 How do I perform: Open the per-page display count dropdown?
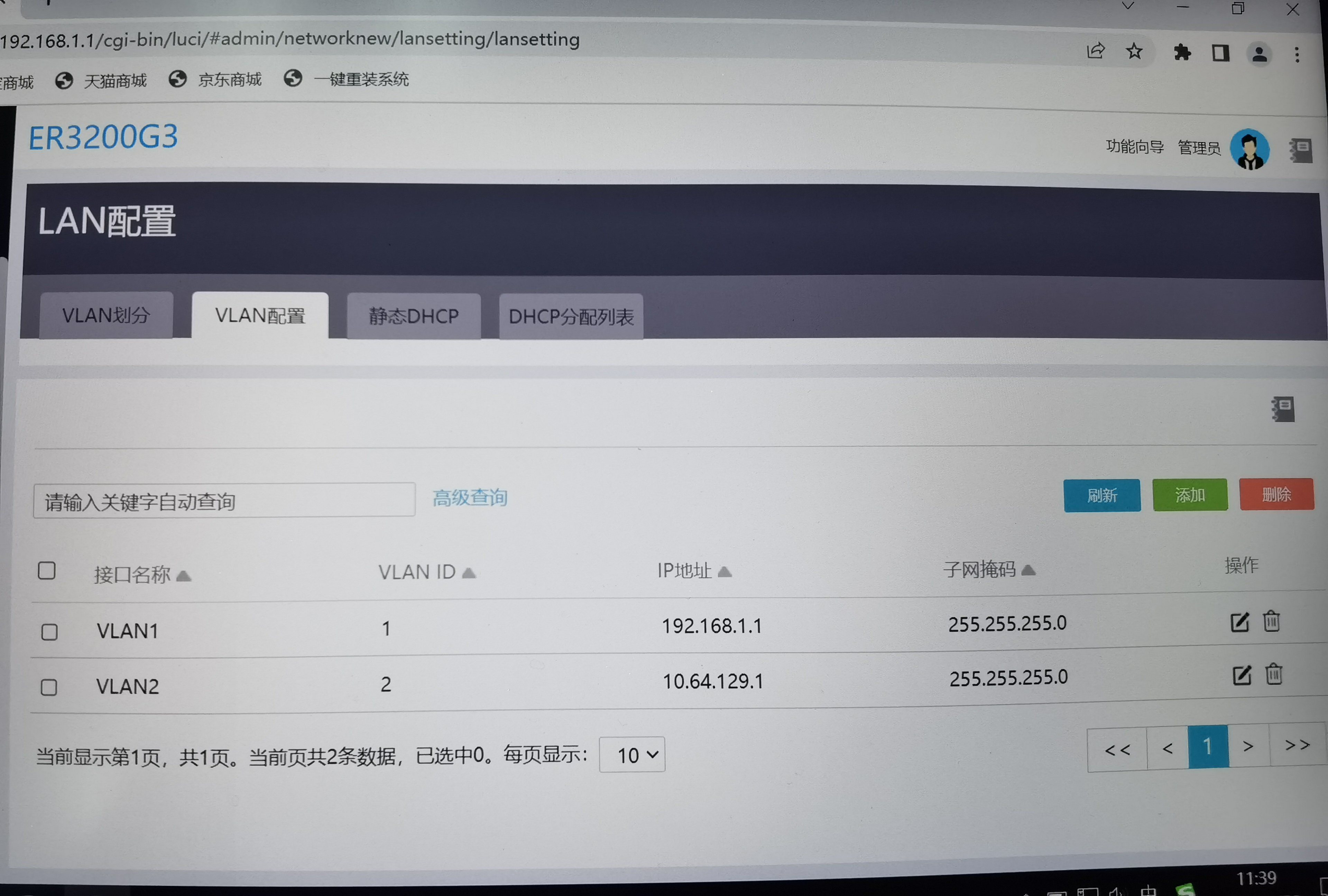tap(632, 755)
